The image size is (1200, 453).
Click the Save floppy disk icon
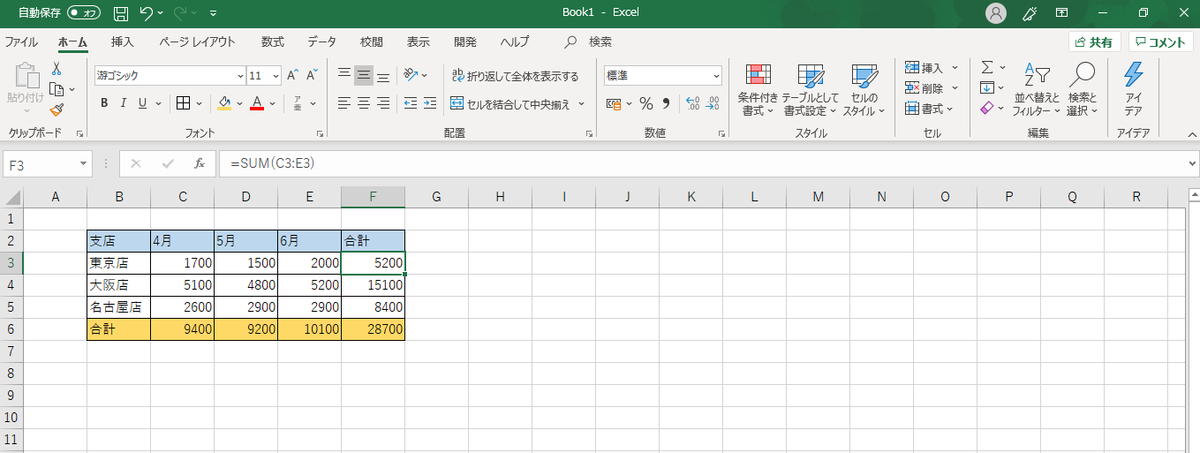point(121,14)
